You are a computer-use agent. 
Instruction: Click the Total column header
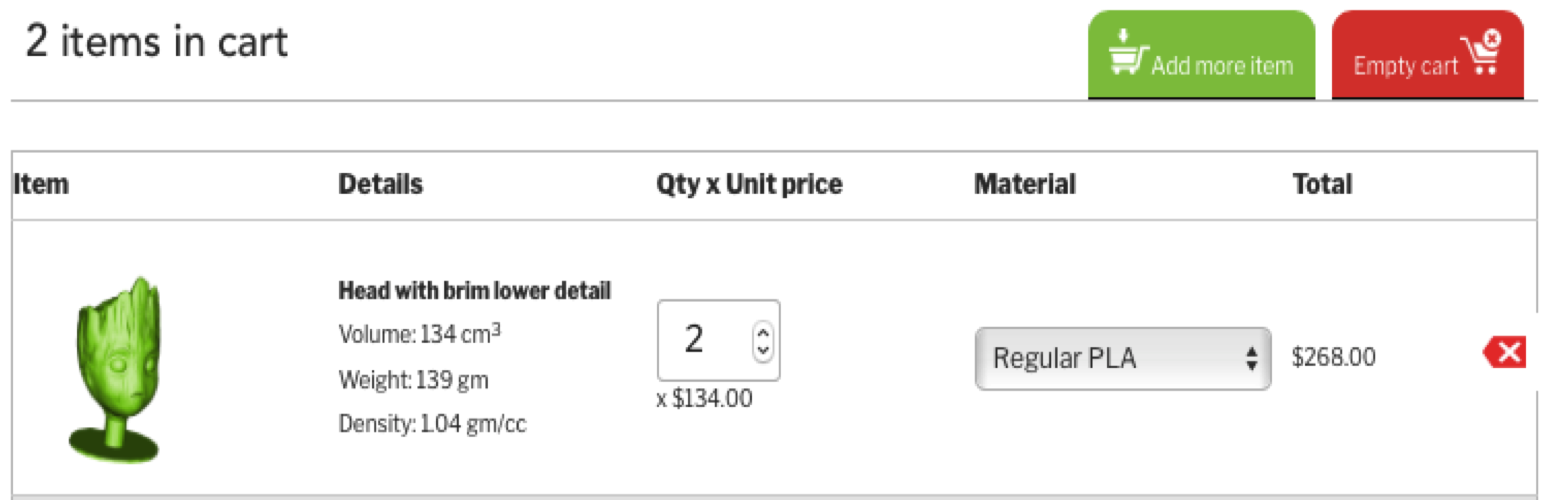tap(1322, 184)
